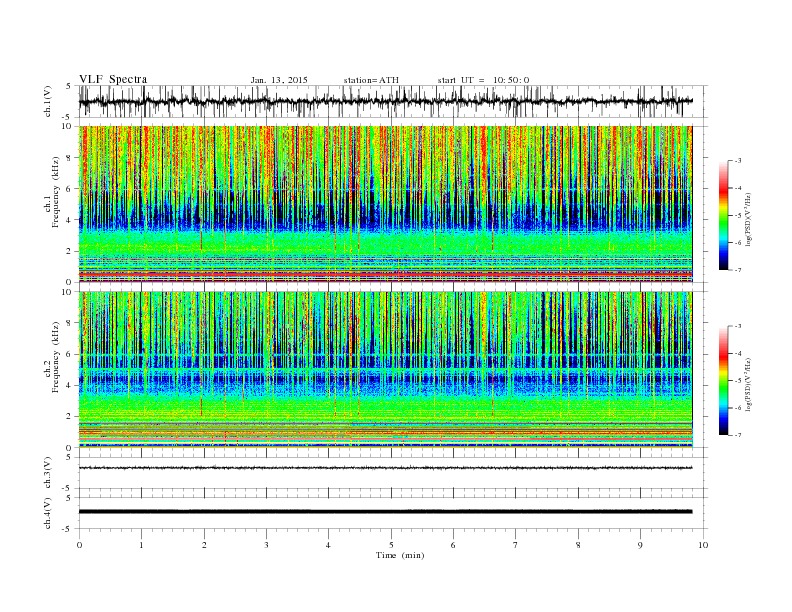792x612 pixels.
Task: Click the ch.1 voltage waveform trace
Action: point(385,101)
